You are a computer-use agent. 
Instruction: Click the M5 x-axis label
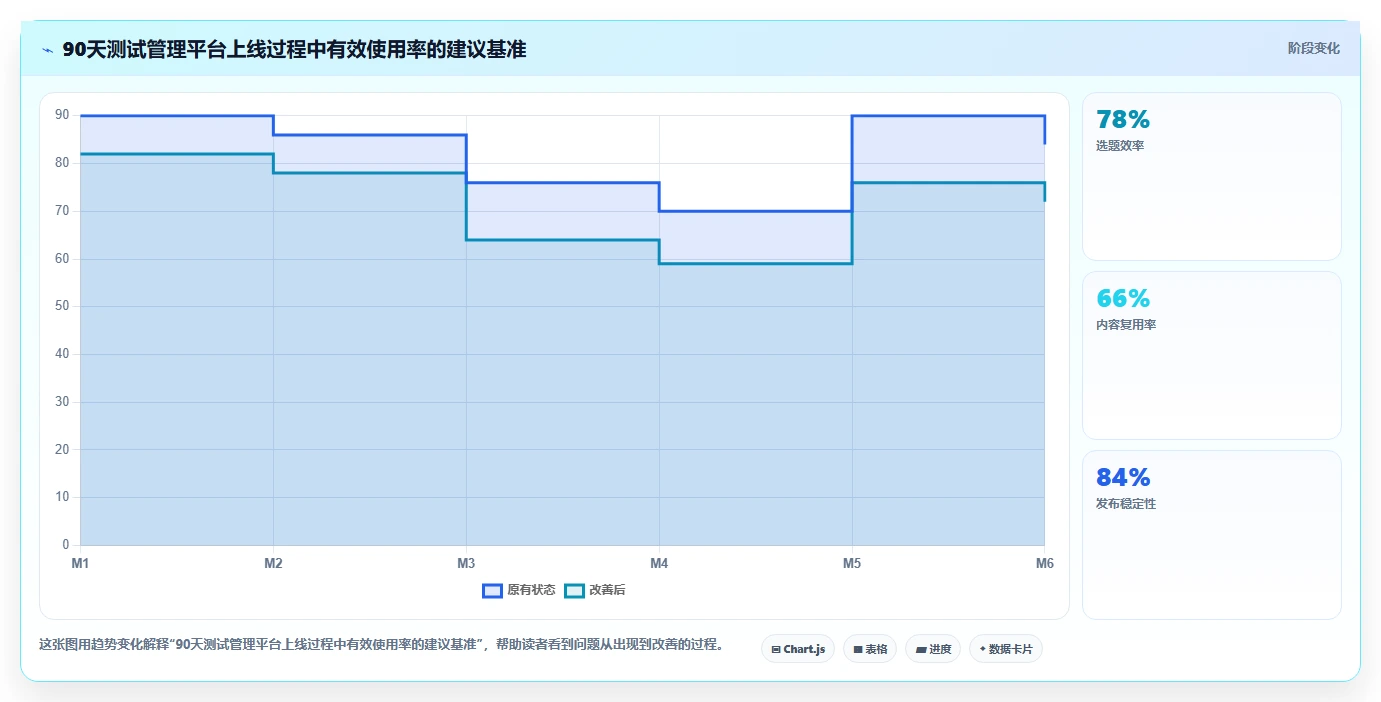click(x=852, y=563)
